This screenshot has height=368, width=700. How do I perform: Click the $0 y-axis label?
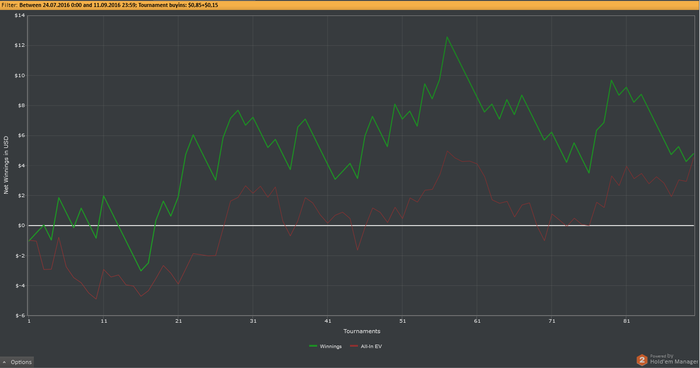(x=21, y=226)
